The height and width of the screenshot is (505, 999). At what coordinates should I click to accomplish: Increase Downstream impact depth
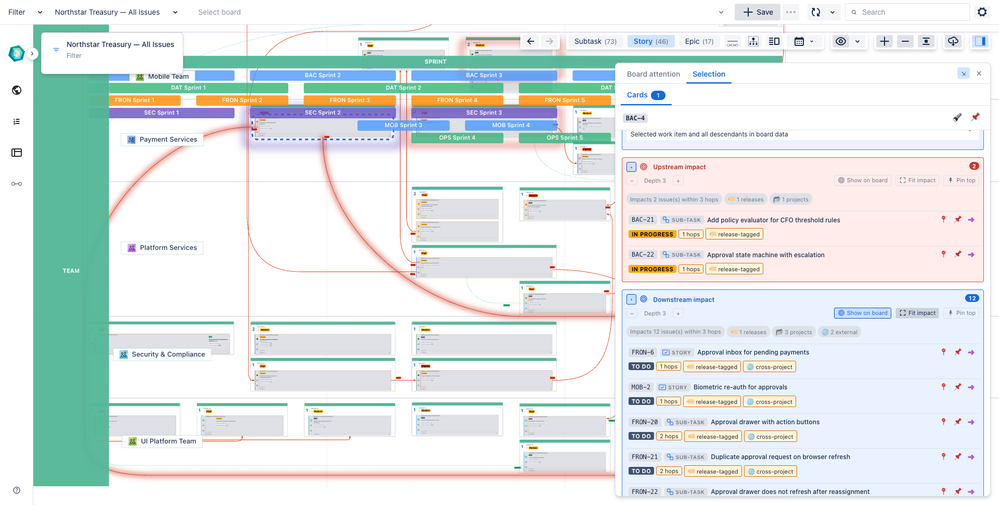click(x=679, y=313)
